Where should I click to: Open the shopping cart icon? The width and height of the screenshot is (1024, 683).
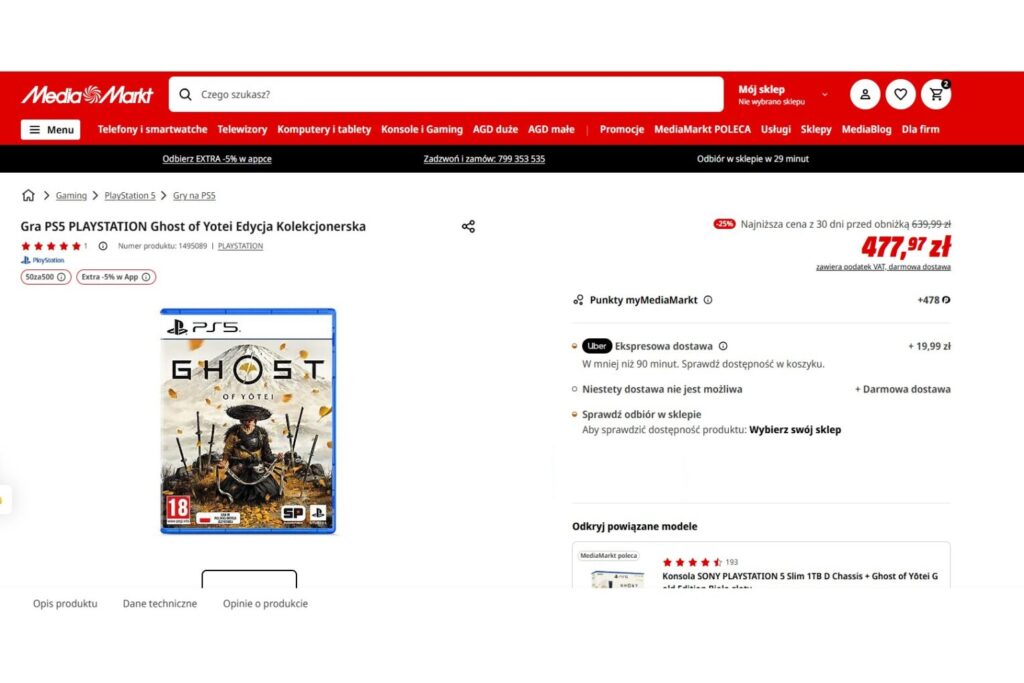pyautogui.click(x=936, y=95)
